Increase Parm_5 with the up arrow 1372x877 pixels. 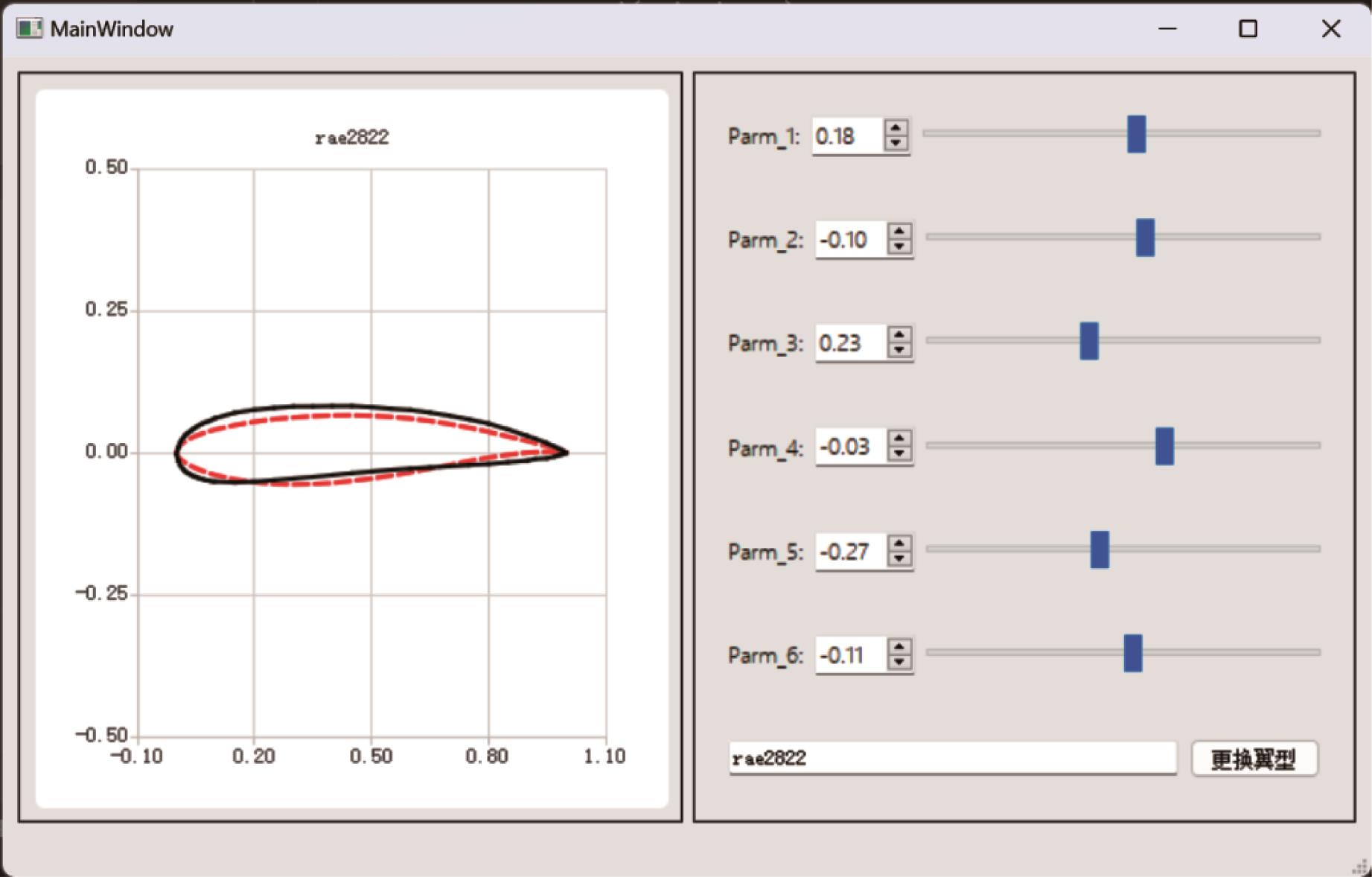tap(900, 543)
